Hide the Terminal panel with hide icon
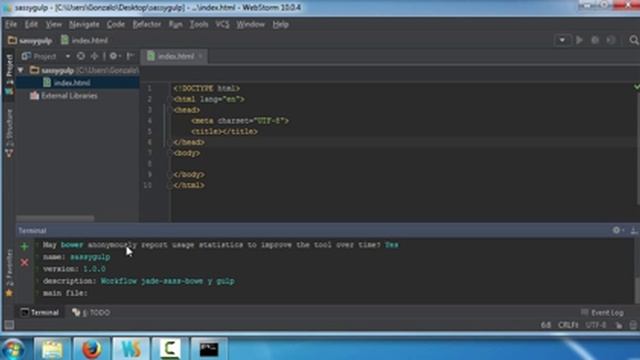The height and width of the screenshot is (360, 640). 634,230
